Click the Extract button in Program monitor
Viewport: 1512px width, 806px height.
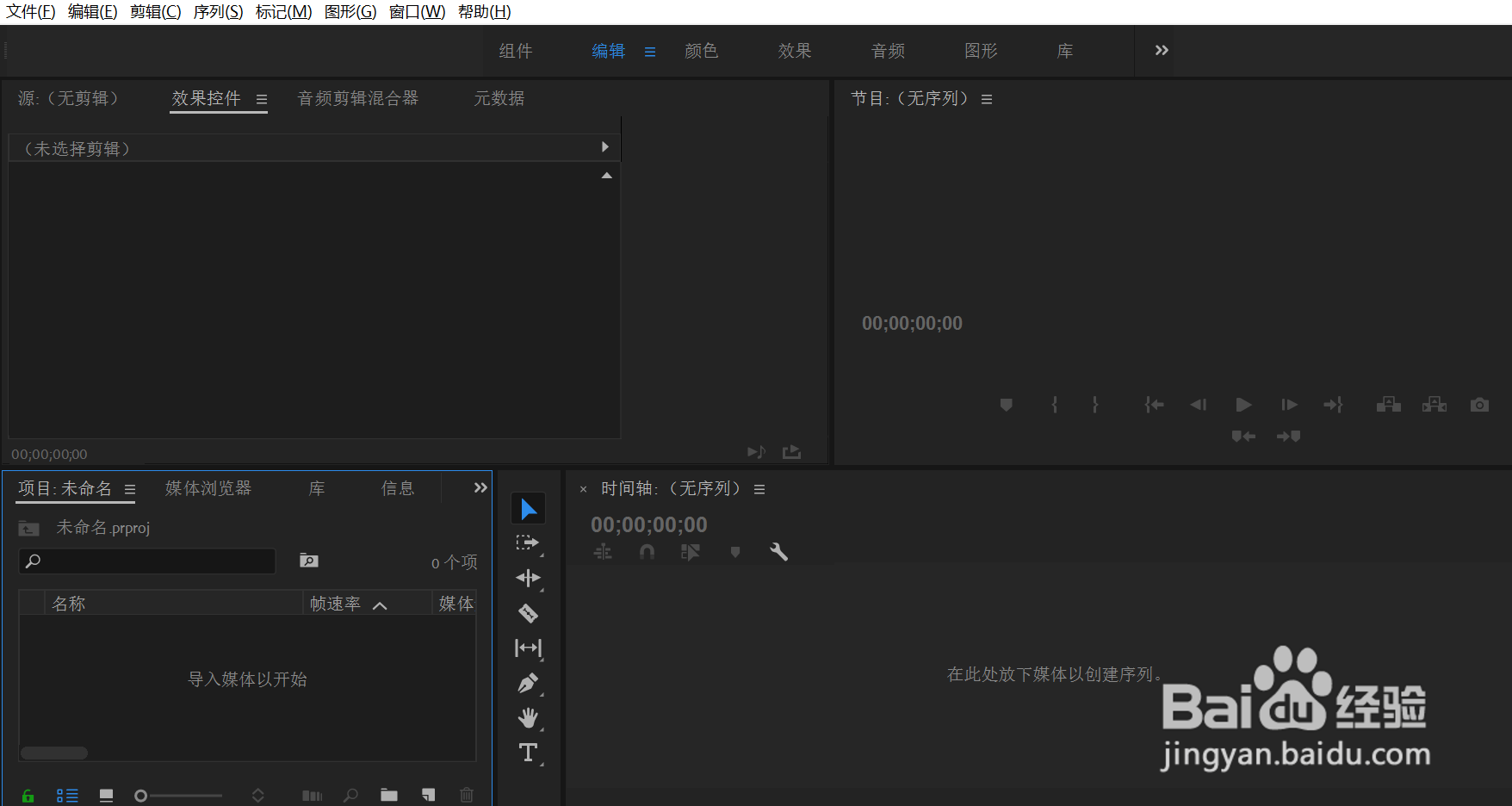[1435, 405]
